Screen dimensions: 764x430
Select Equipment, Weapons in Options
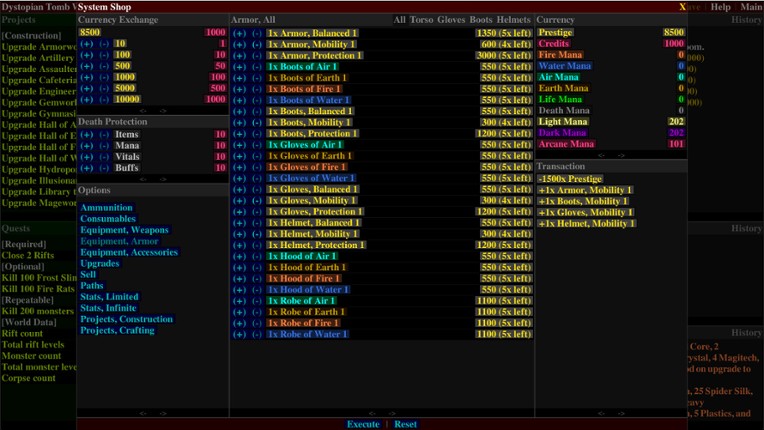coord(124,230)
